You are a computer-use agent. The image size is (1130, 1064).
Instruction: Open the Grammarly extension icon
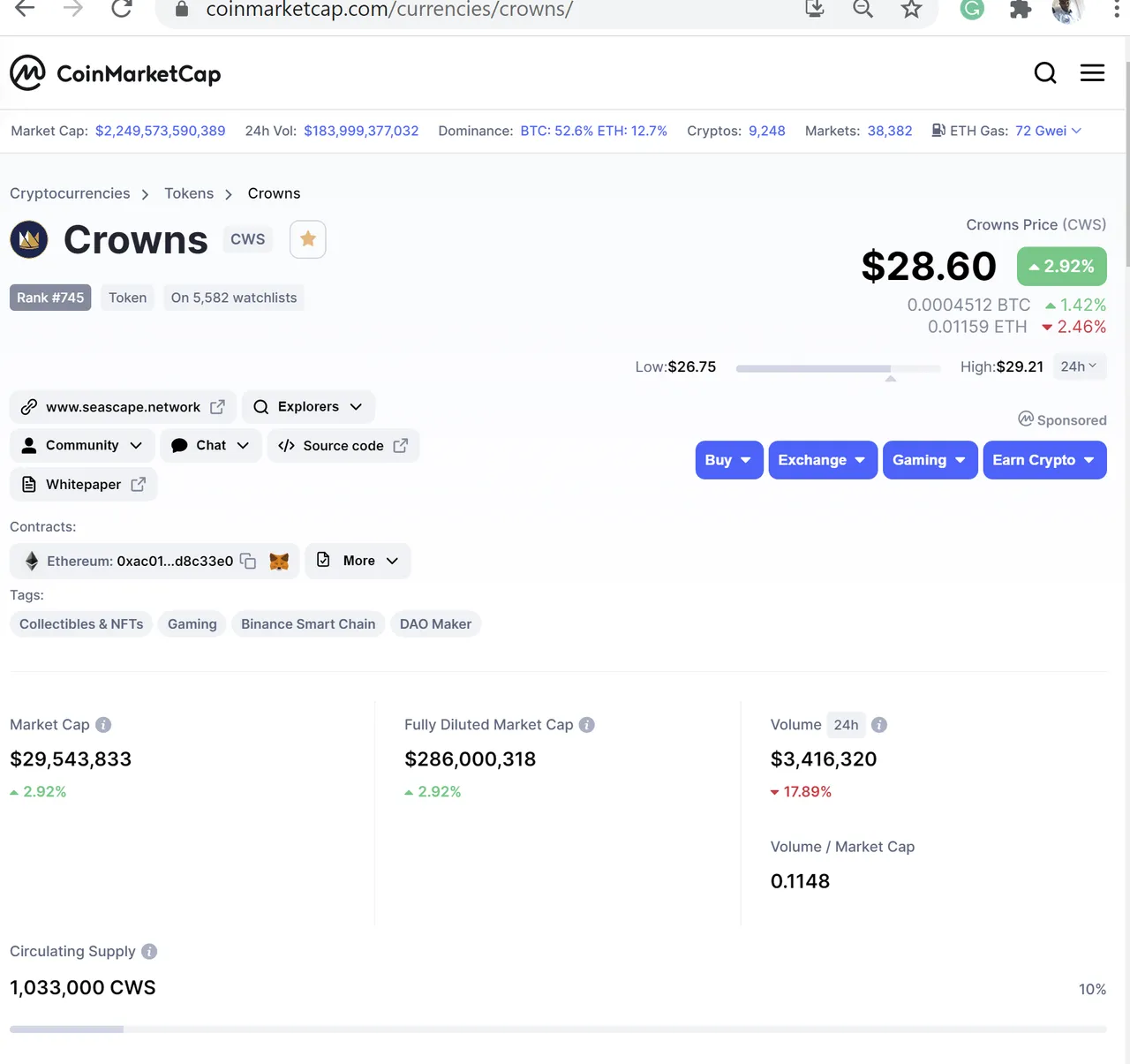coord(972,9)
